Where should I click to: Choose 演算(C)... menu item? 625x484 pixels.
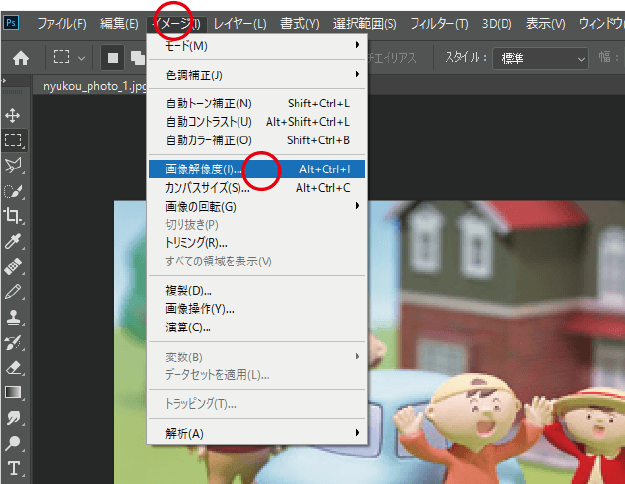(257, 327)
